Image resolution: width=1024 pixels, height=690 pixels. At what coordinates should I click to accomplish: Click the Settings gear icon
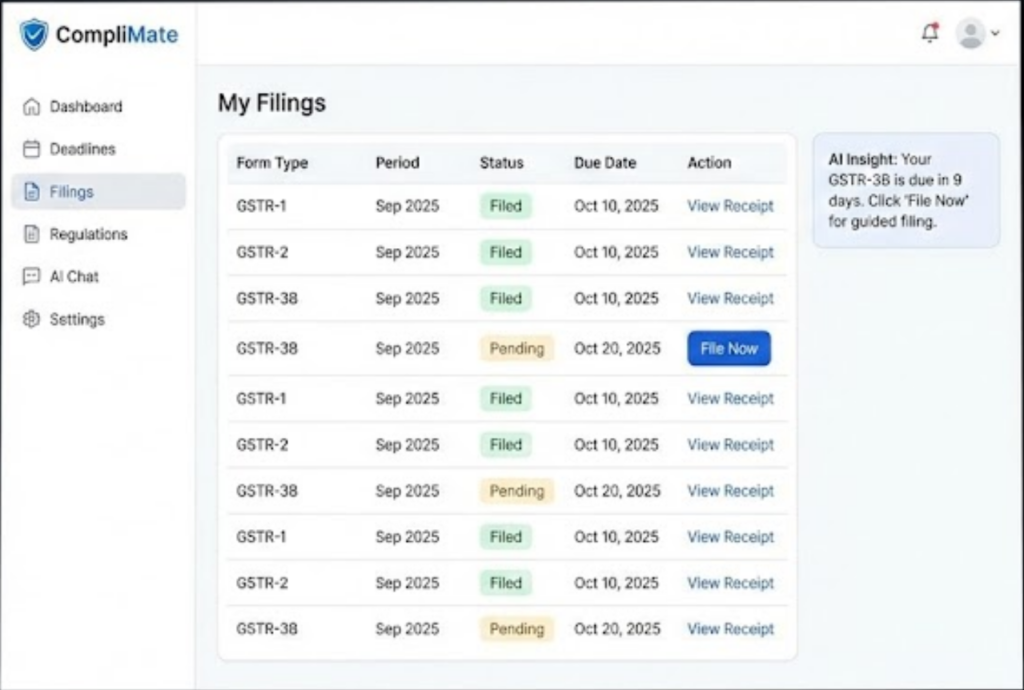tap(32, 320)
